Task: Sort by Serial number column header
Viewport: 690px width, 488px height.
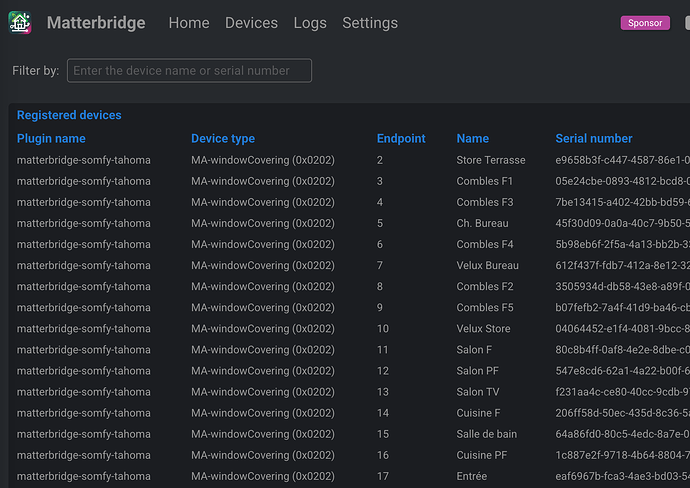Action: tap(594, 139)
